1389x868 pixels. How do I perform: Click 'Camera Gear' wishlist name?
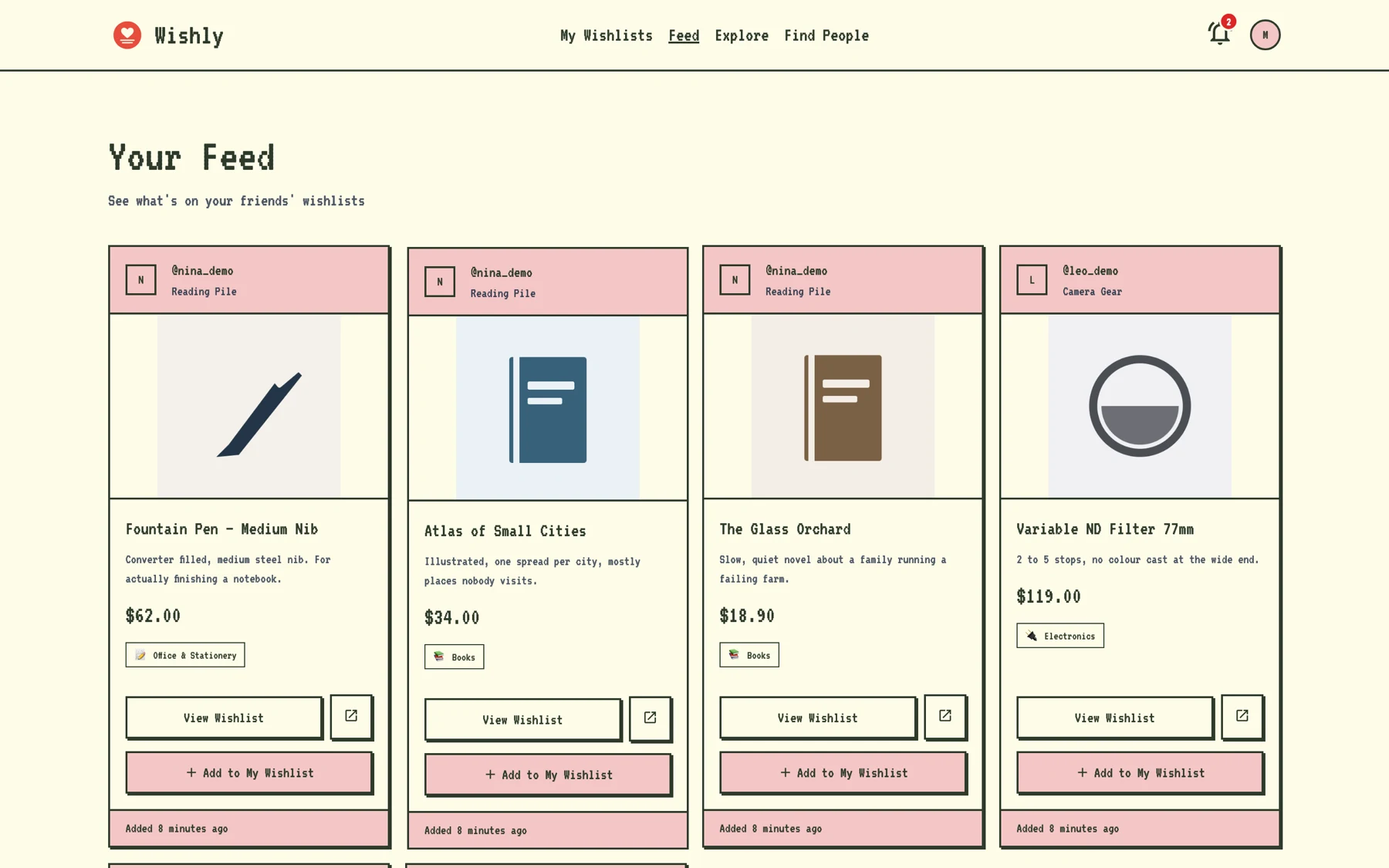click(1092, 292)
